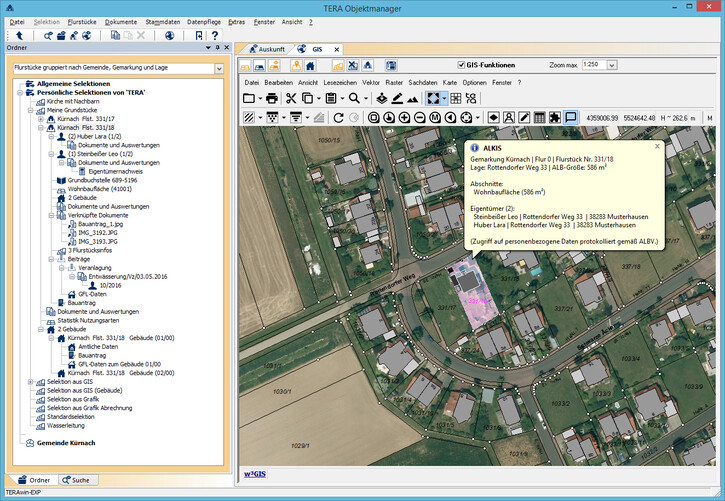Click the magnifier search tool in GIS toolbar
This screenshot has width=725, height=501.
click(x=354, y=98)
